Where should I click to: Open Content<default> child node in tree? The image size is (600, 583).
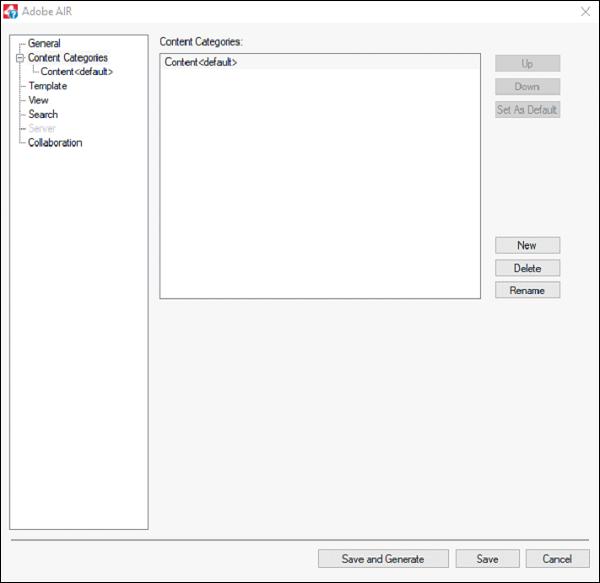pos(76,72)
